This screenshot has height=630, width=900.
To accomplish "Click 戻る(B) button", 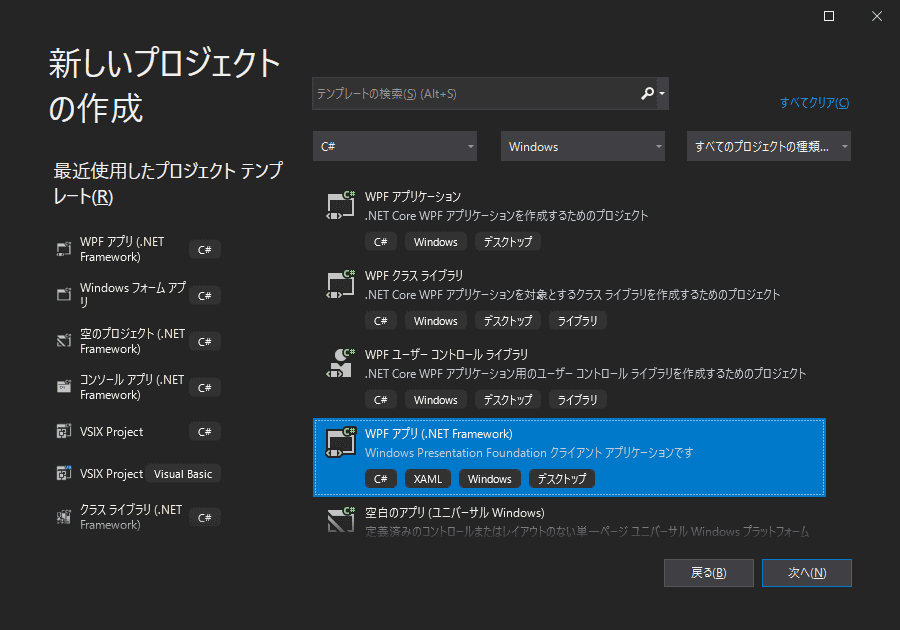I will (x=708, y=573).
